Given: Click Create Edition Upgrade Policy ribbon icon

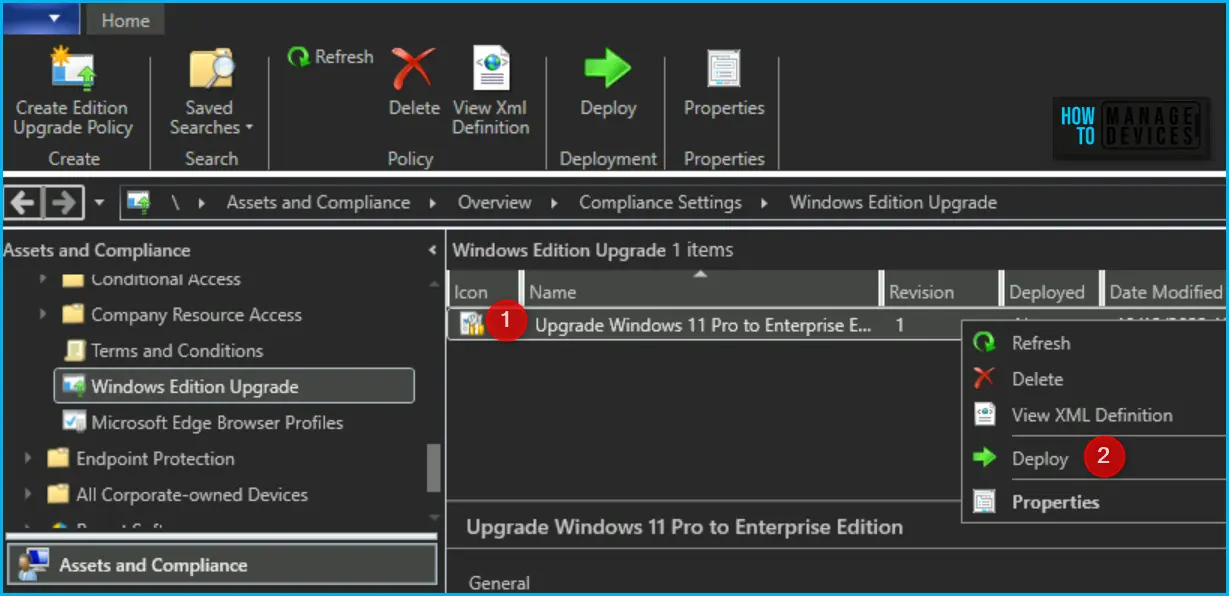Looking at the screenshot, I should 72,69.
